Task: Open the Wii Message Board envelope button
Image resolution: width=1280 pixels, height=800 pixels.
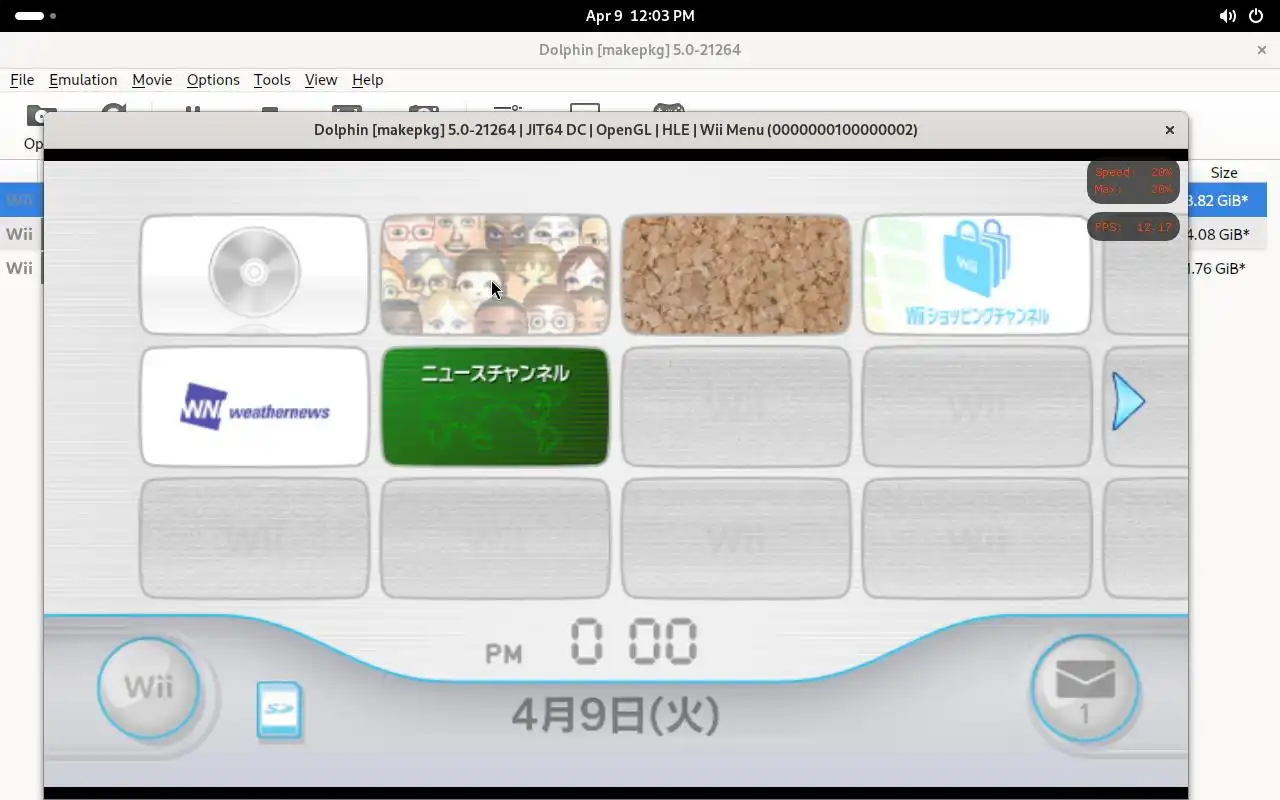Action: click(x=1085, y=689)
